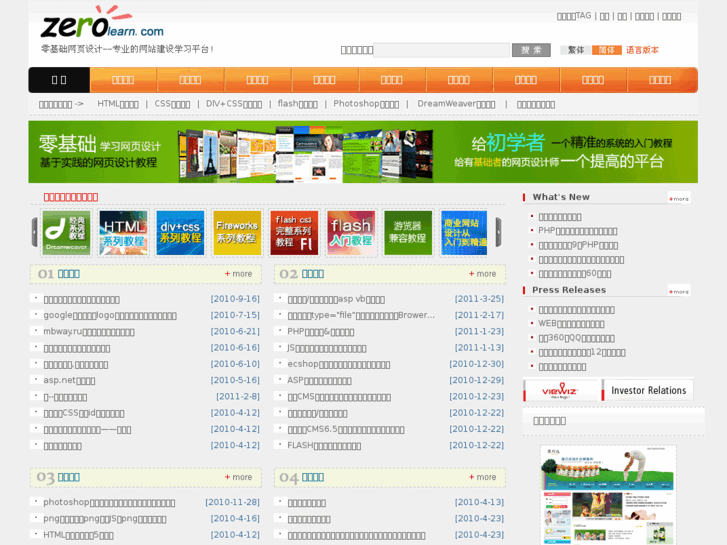The image size is (727, 545).
Task: Click more icon beside Press Releases
Action: point(679,291)
